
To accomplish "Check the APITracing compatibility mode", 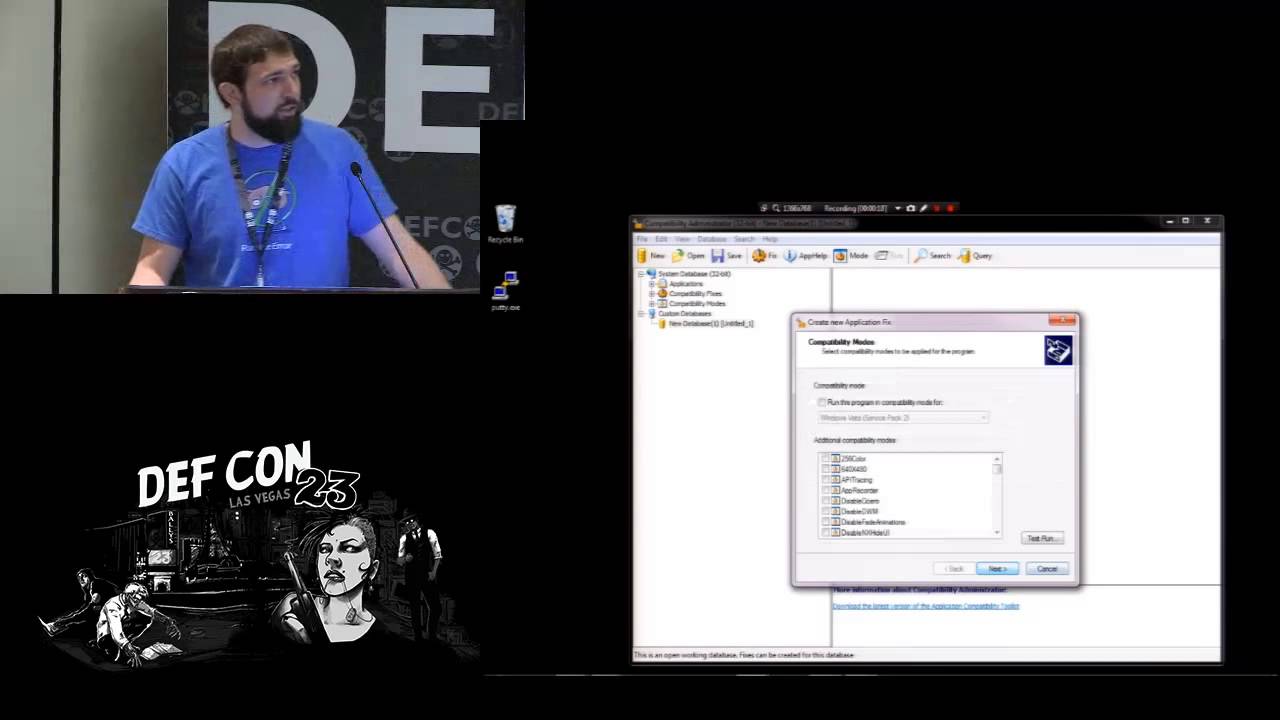I will (x=826, y=480).
